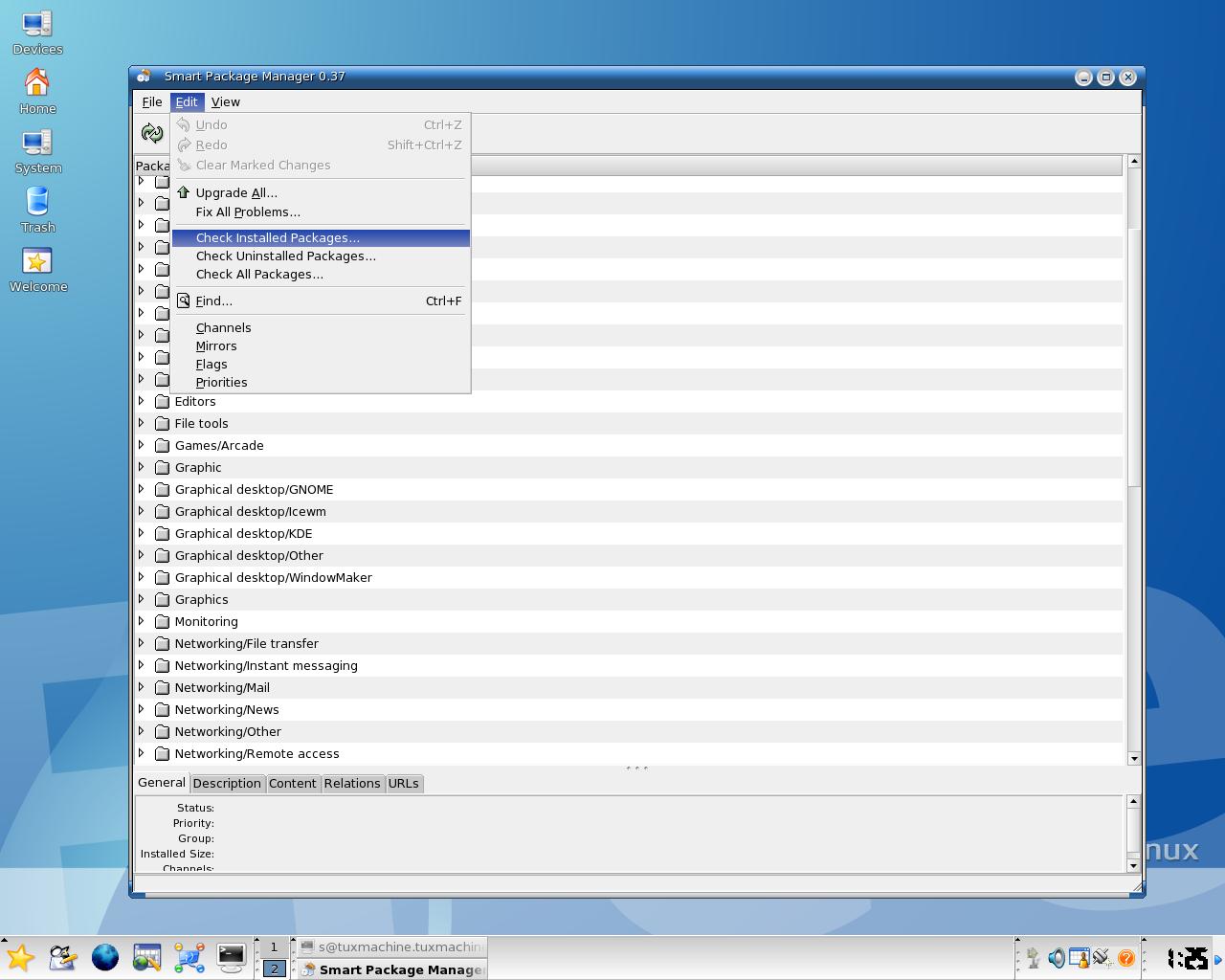Image resolution: width=1225 pixels, height=980 pixels.
Task: Click the folder icon beside Graphics
Action: 163,600
